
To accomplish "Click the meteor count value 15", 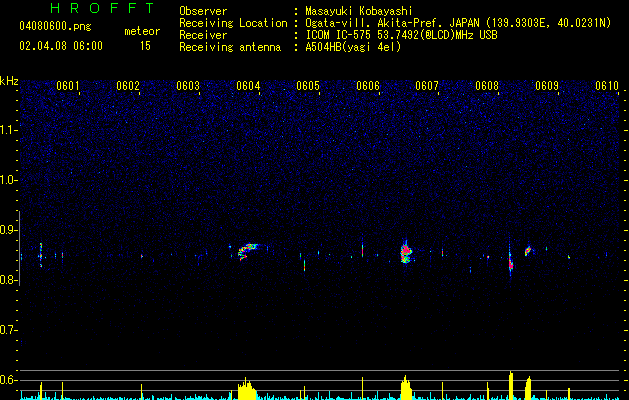I will click(x=145, y=46).
